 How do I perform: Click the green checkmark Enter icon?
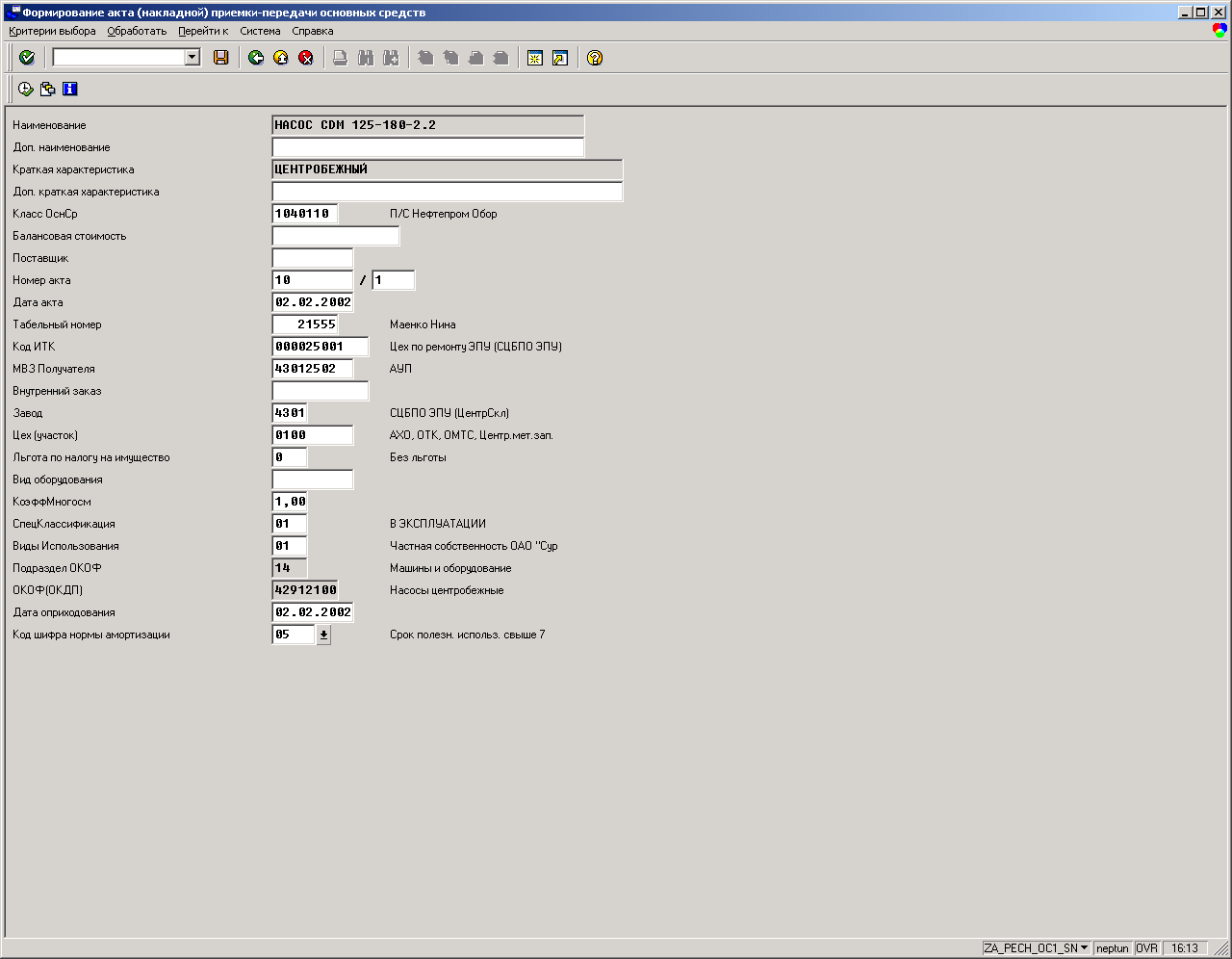point(27,58)
